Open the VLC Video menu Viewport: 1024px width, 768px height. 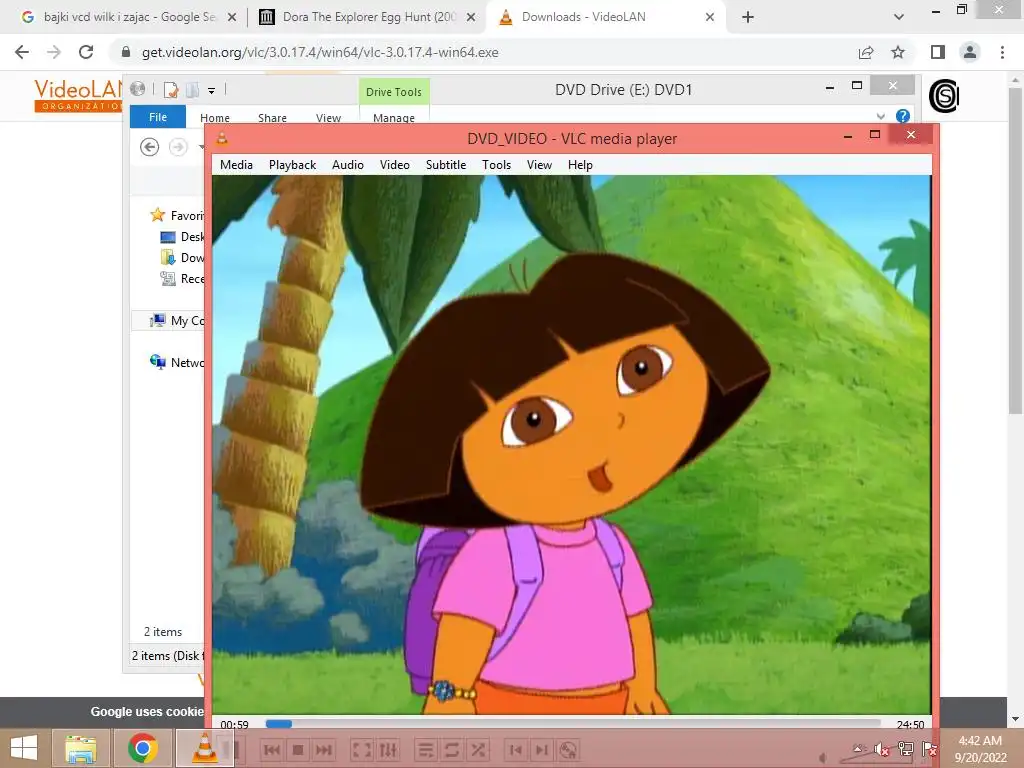click(394, 165)
